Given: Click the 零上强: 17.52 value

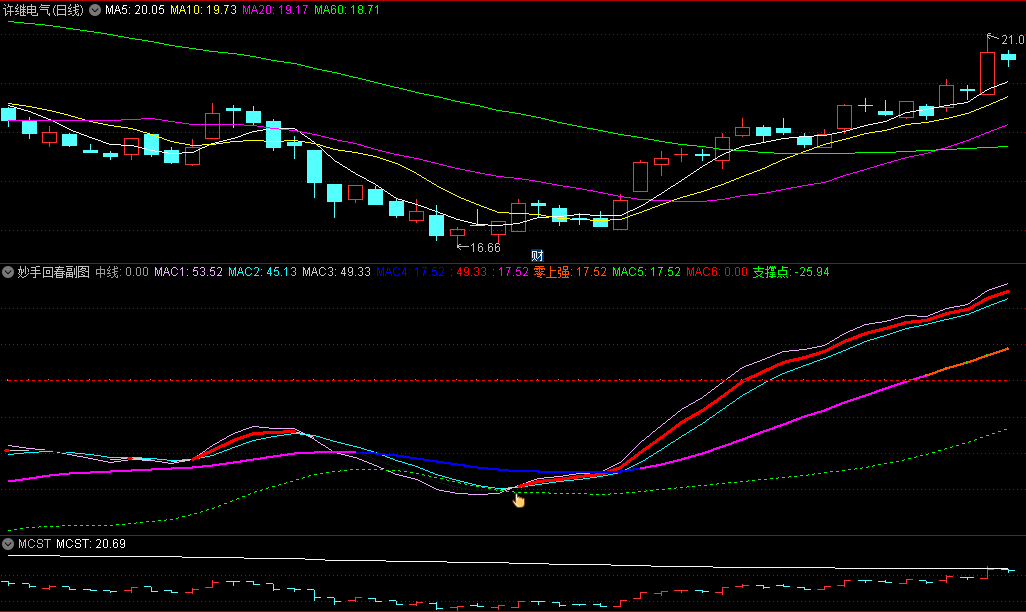Looking at the screenshot, I should 570,272.
